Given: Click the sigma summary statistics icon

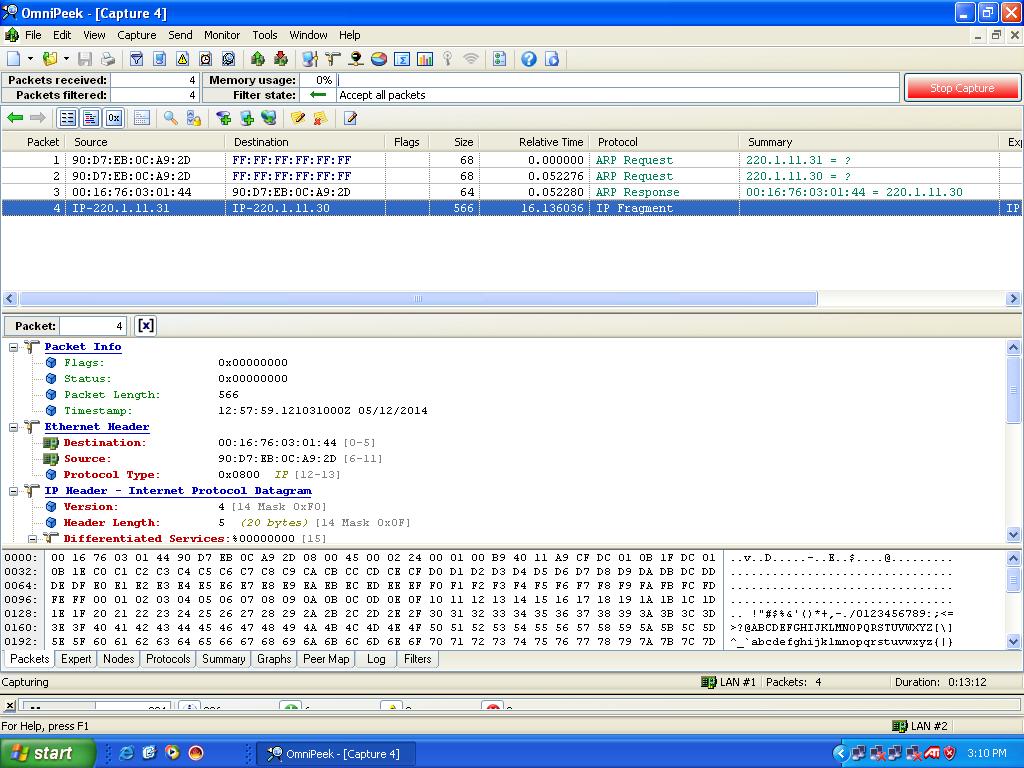Looking at the screenshot, I should (402, 59).
